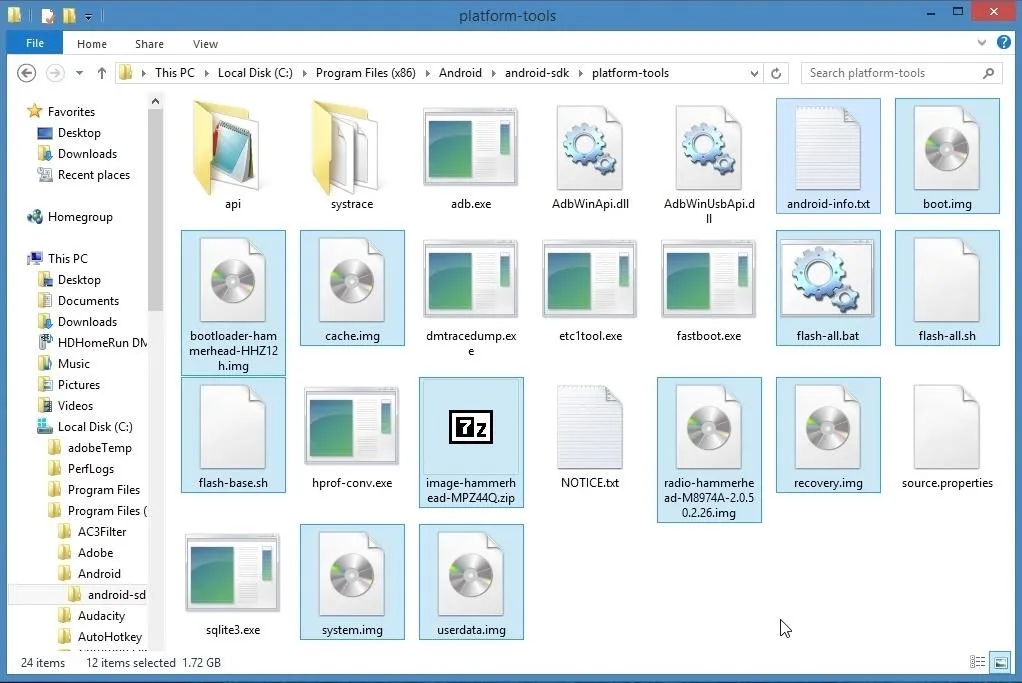Select userdata.img disc image icon
Viewport: 1022px width, 683px height.
471,575
